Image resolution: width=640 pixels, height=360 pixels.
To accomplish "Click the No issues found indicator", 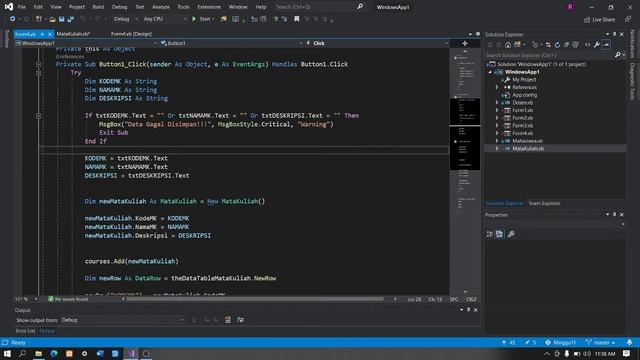I will pos(68,299).
